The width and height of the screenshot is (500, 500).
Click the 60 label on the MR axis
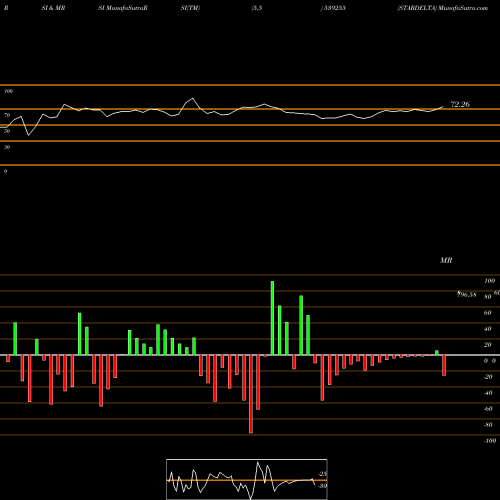pyautogui.click(x=488, y=313)
